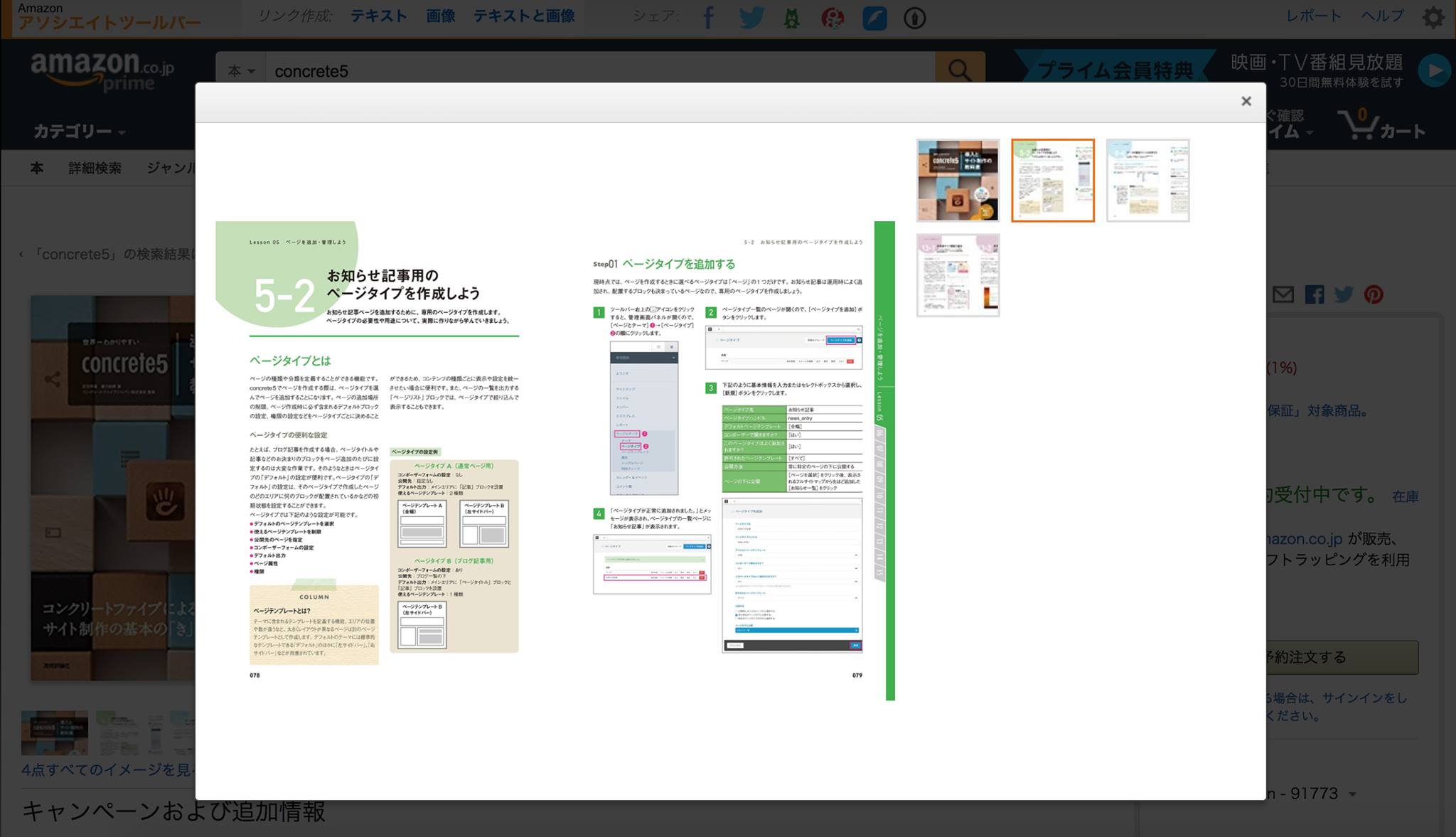This screenshot has height=837, width=1456.
Task: Select the orange-highlighted page spread thumbnail
Action: (x=1053, y=181)
